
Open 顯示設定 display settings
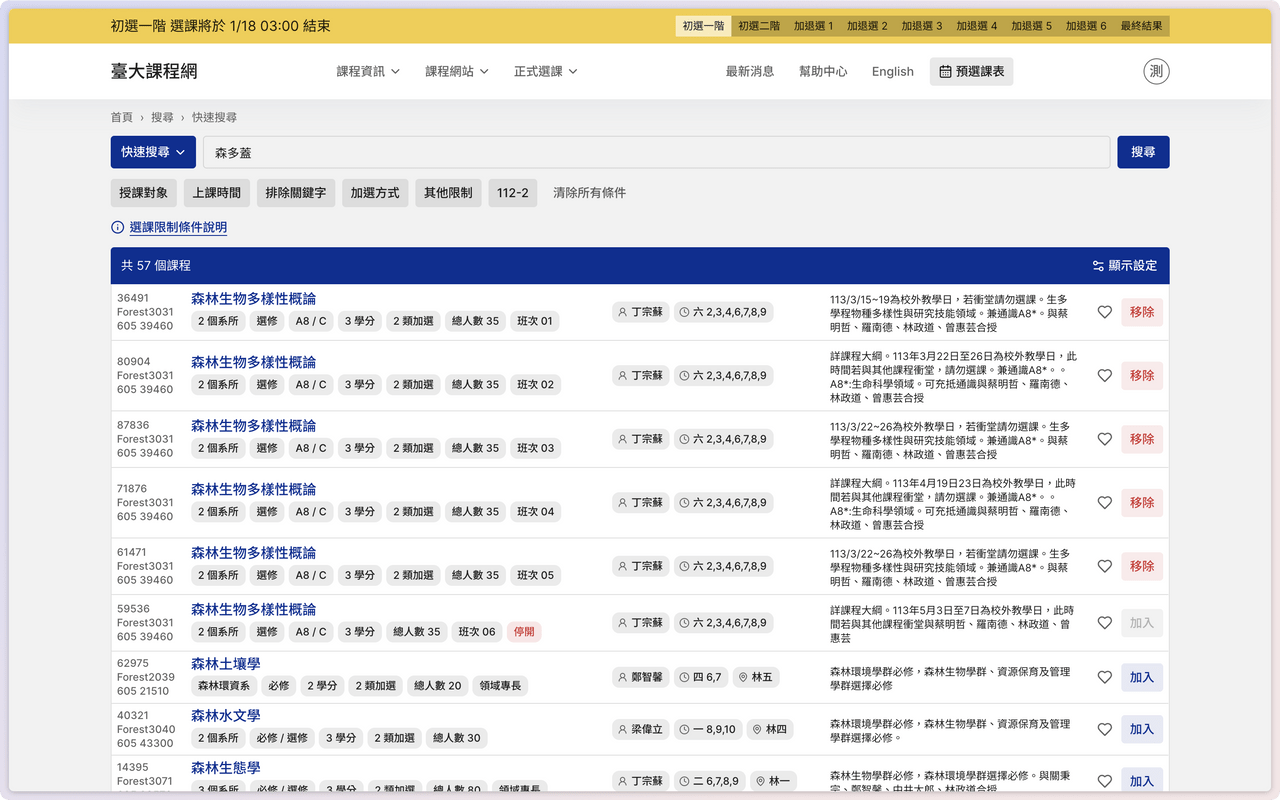(x=1124, y=266)
